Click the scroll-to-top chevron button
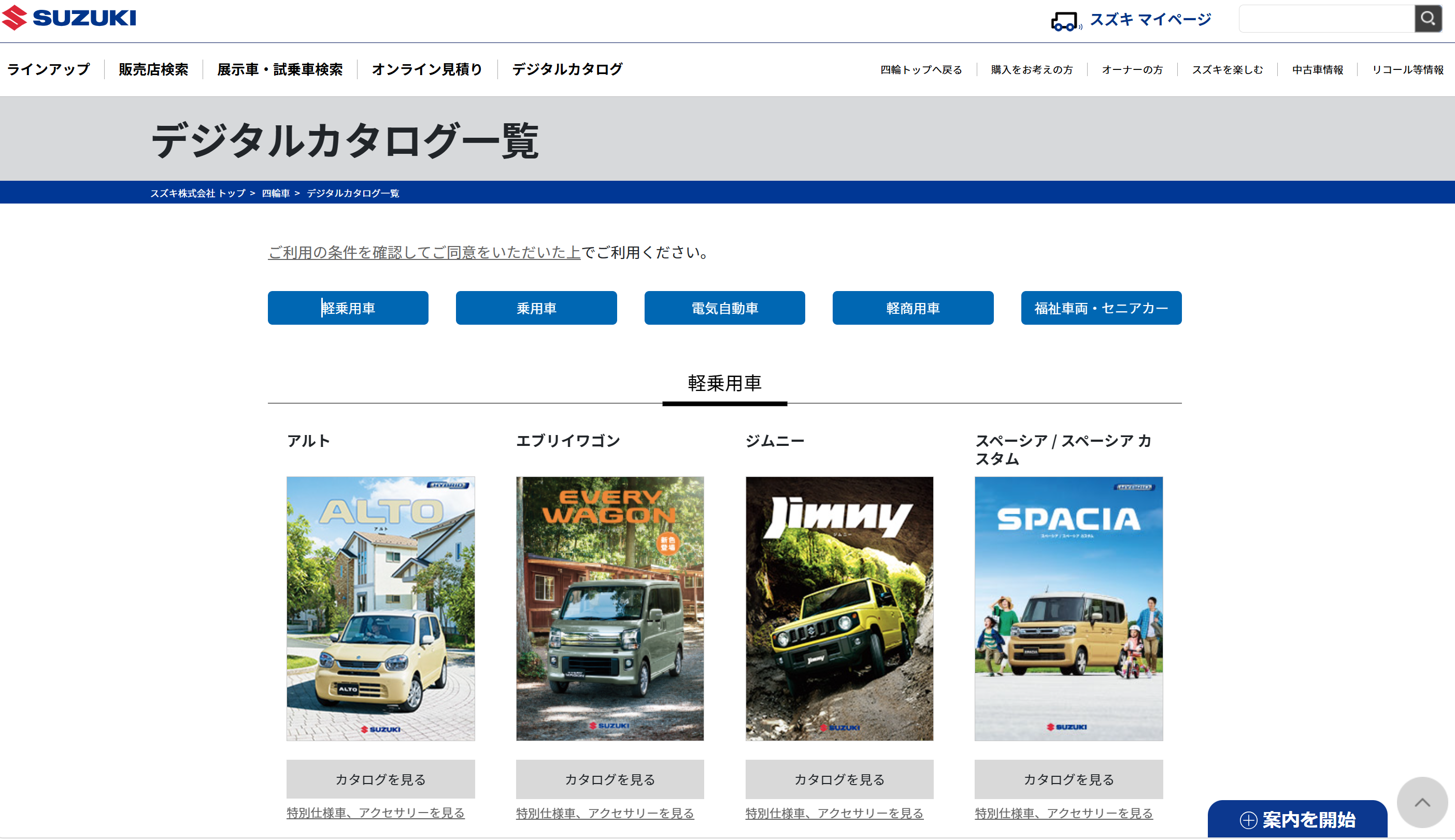The image size is (1455, 840). (x=1421, y=802)
